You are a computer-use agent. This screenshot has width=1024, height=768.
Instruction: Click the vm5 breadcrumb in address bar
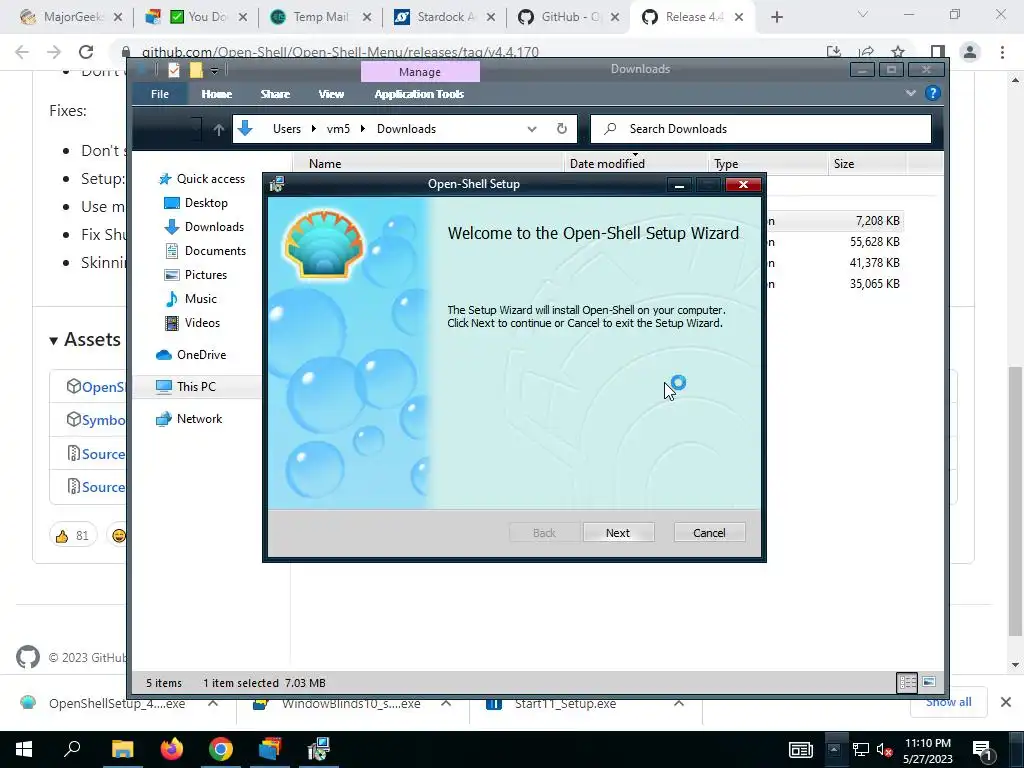[x=338, y=129]
